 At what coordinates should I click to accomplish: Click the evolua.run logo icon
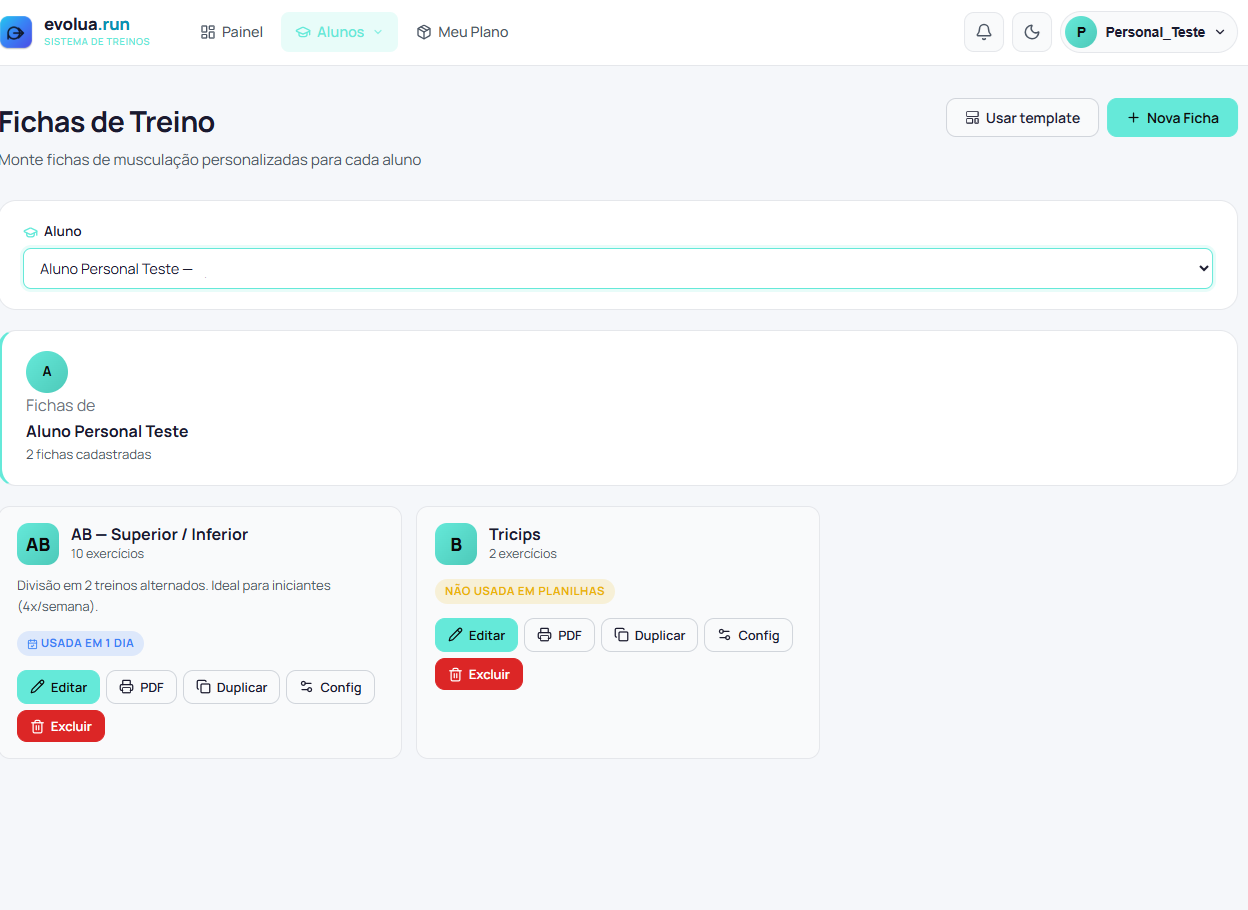[16, 32]
